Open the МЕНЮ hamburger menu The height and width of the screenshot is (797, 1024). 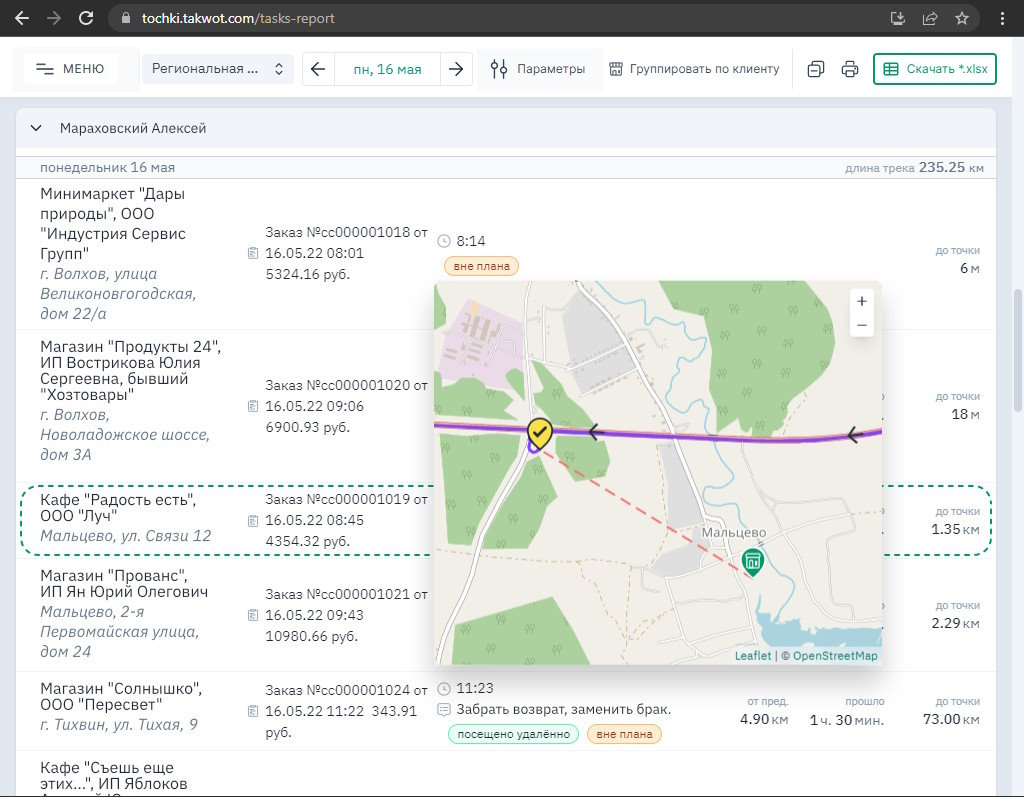70,69
